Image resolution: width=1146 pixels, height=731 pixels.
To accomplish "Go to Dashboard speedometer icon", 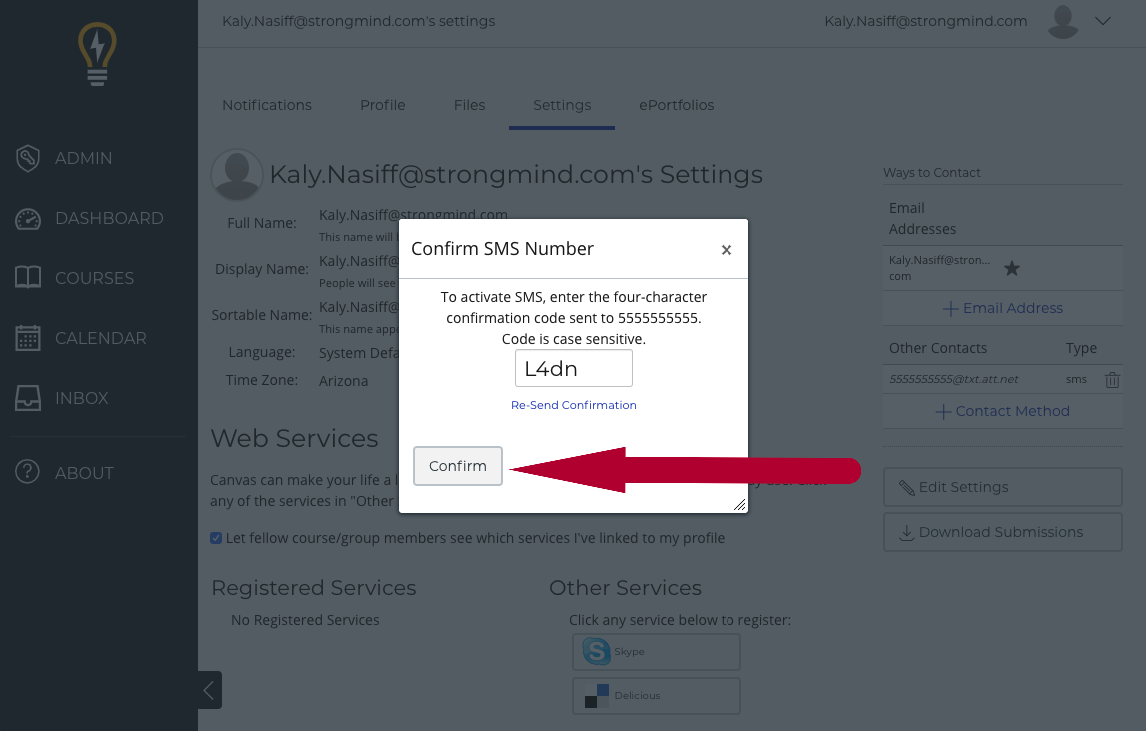I will pyautogui.click(x=28, y=219).
